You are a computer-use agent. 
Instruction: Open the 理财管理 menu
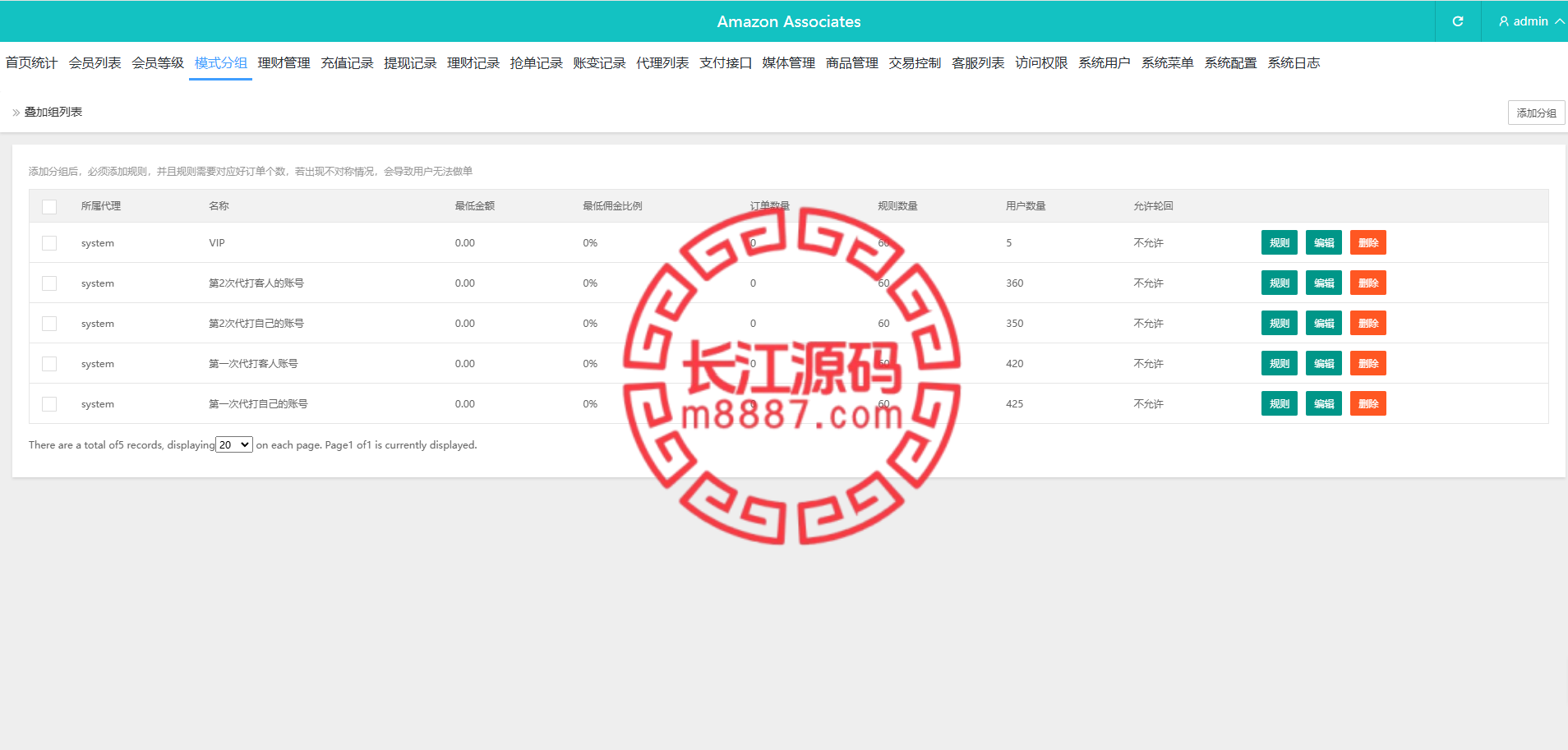pyautogui.click(x=284, y=62)
